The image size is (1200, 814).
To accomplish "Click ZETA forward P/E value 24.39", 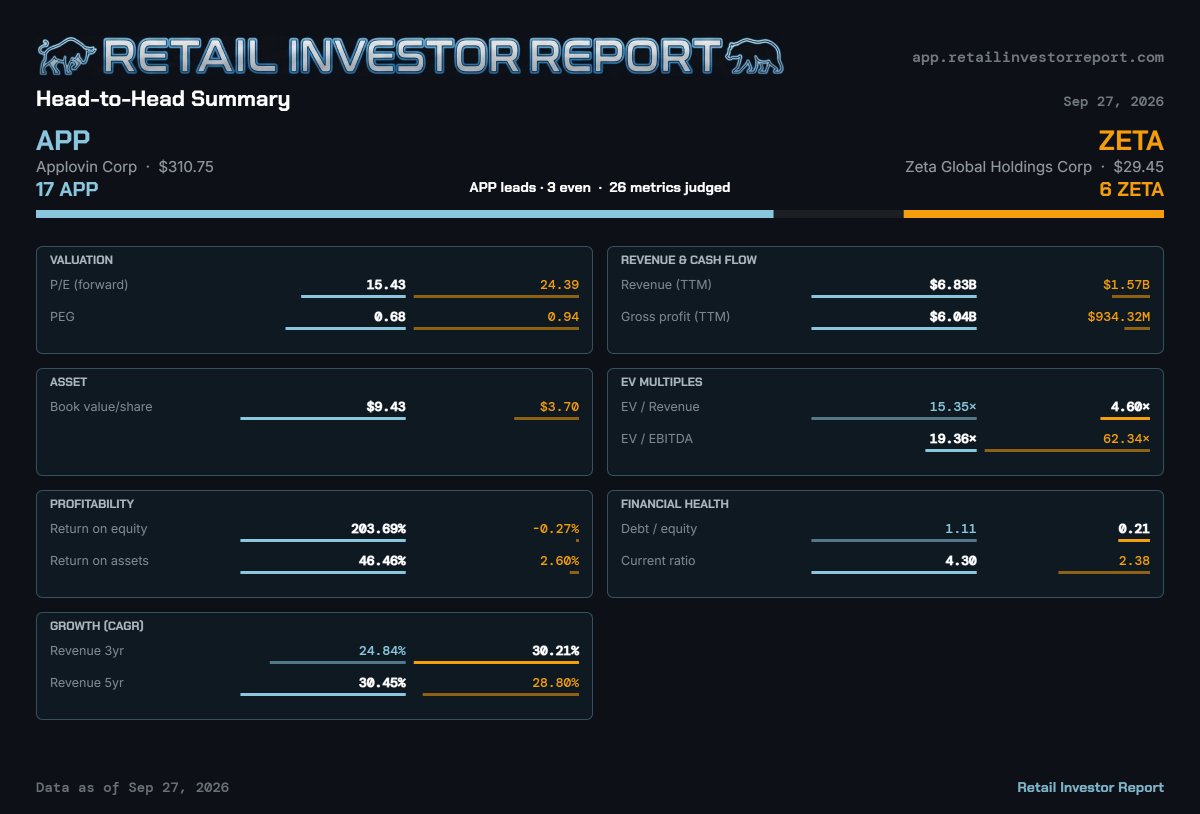I will [559, 285].
